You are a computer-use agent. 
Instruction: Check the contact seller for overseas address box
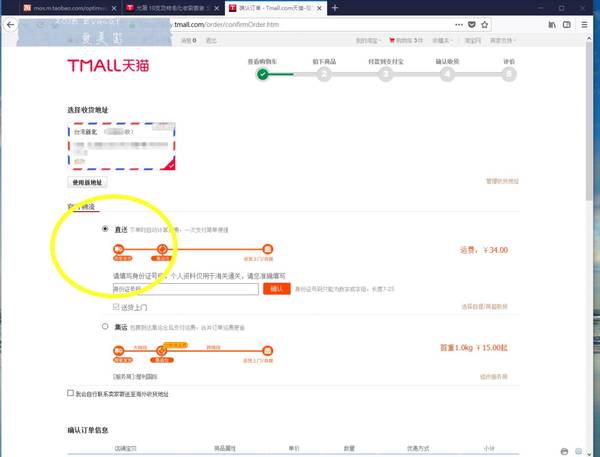click(x=70, y=393)
